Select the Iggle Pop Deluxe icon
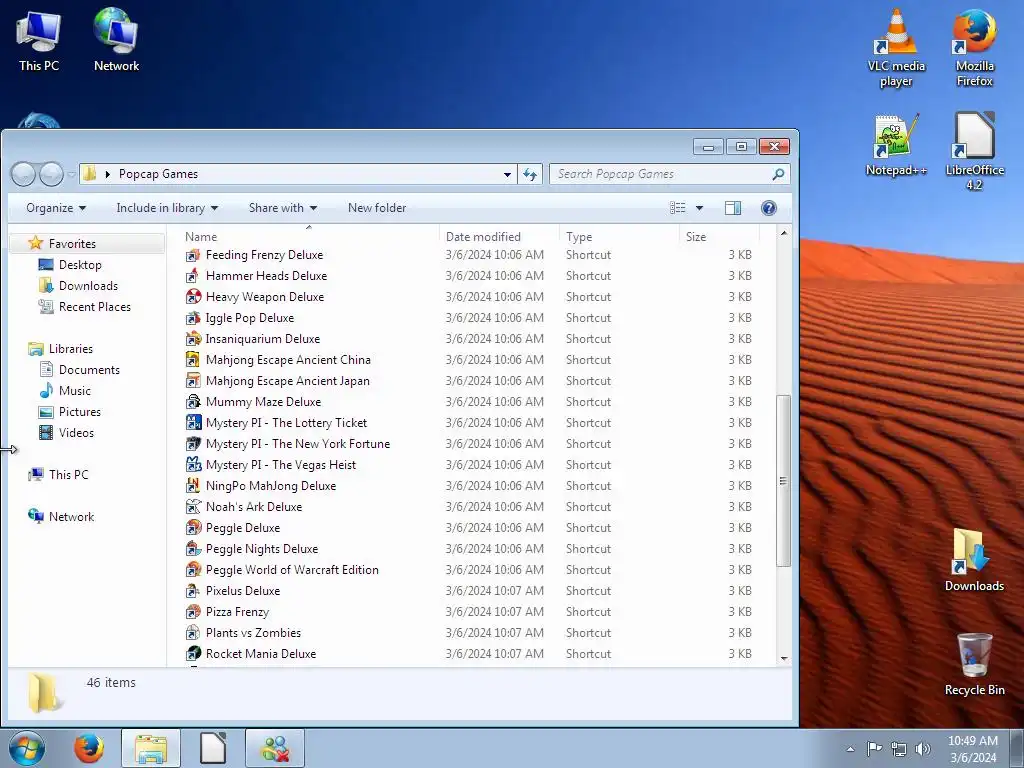This screenshot has height=768, width=1024. coord(193,318)
